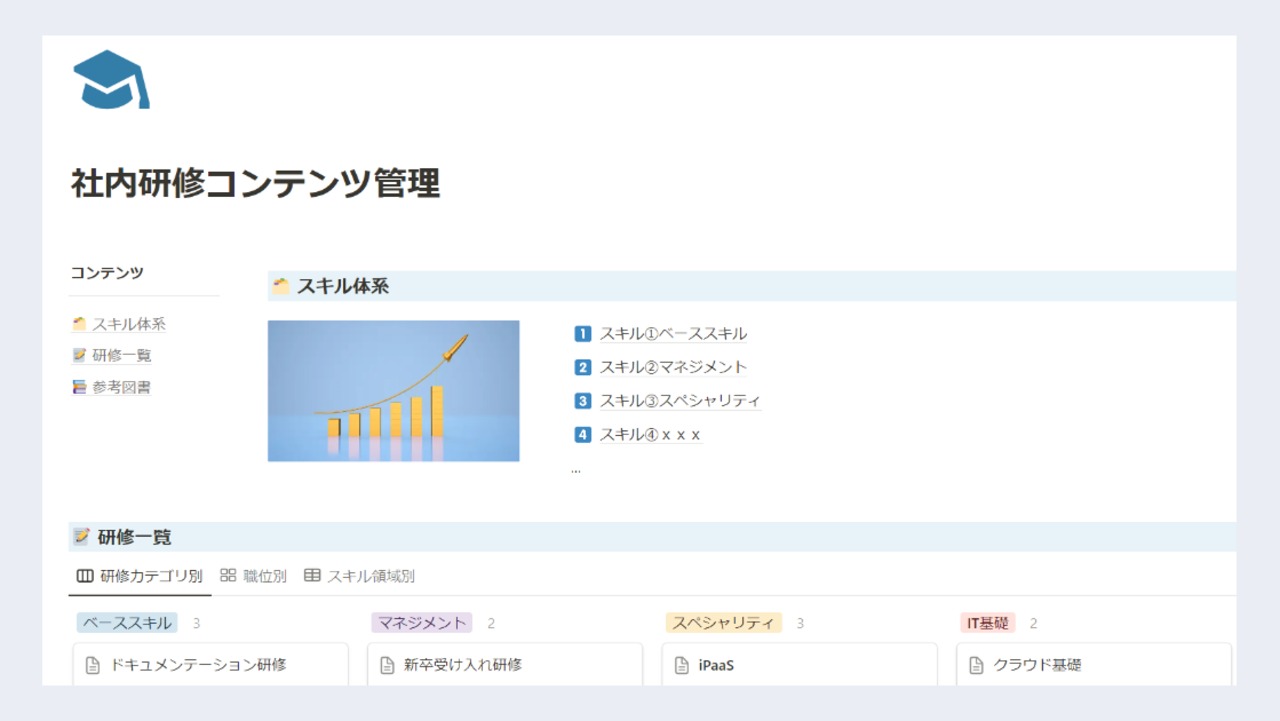
Task: Select the マネジメント column tag
Action: 421,623
